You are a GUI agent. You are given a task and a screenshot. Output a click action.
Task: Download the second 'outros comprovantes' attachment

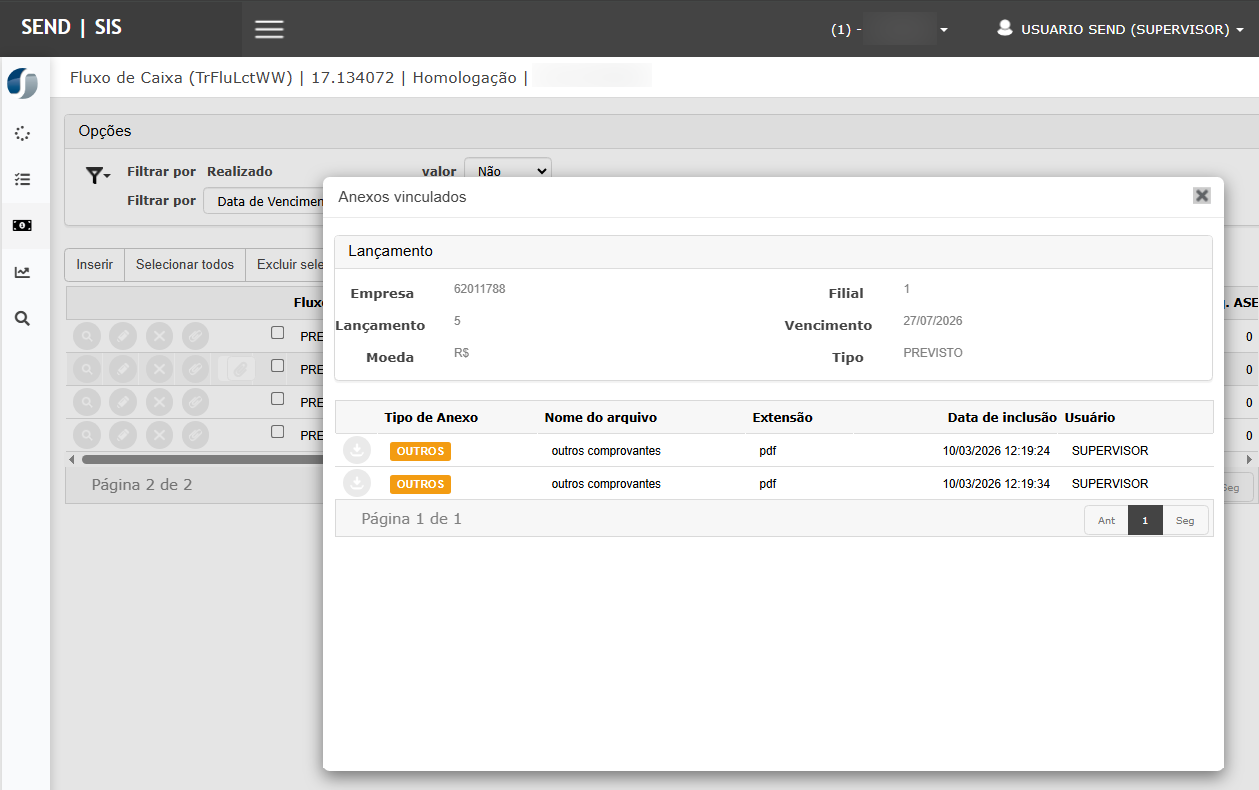click(357, 484)
